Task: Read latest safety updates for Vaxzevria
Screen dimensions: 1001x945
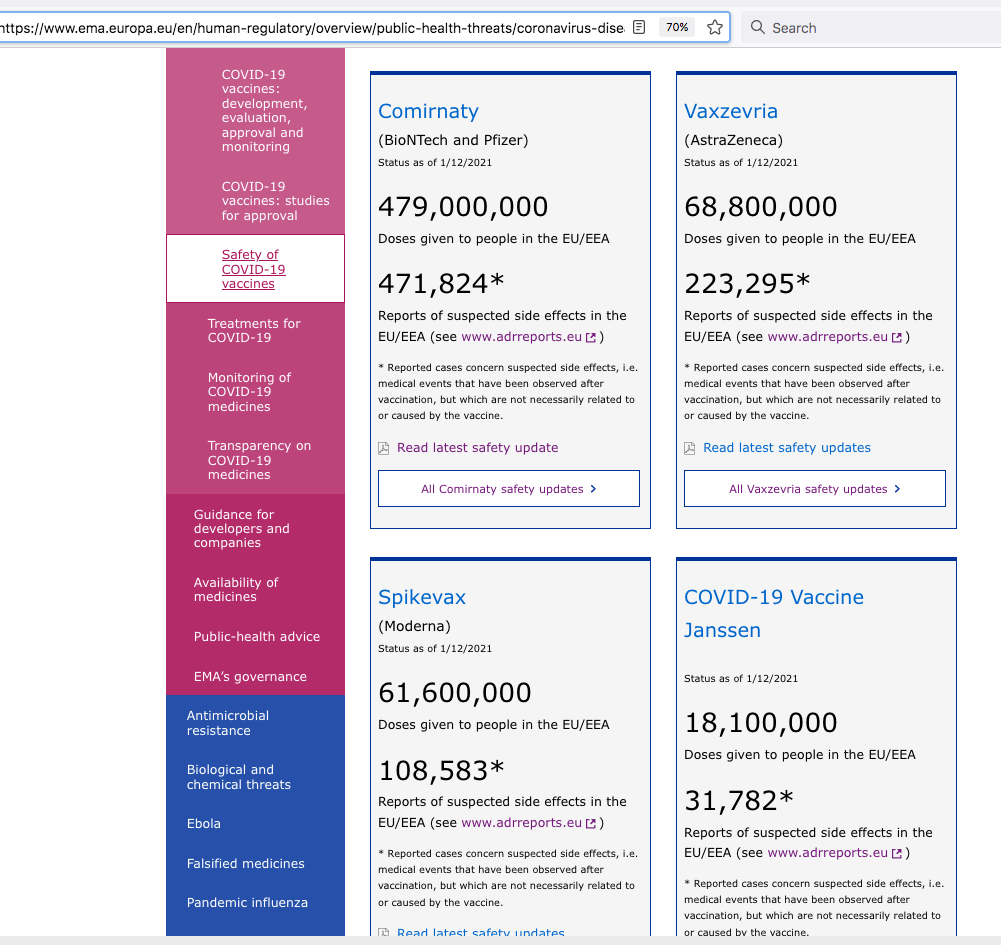Action: point(786,448)
